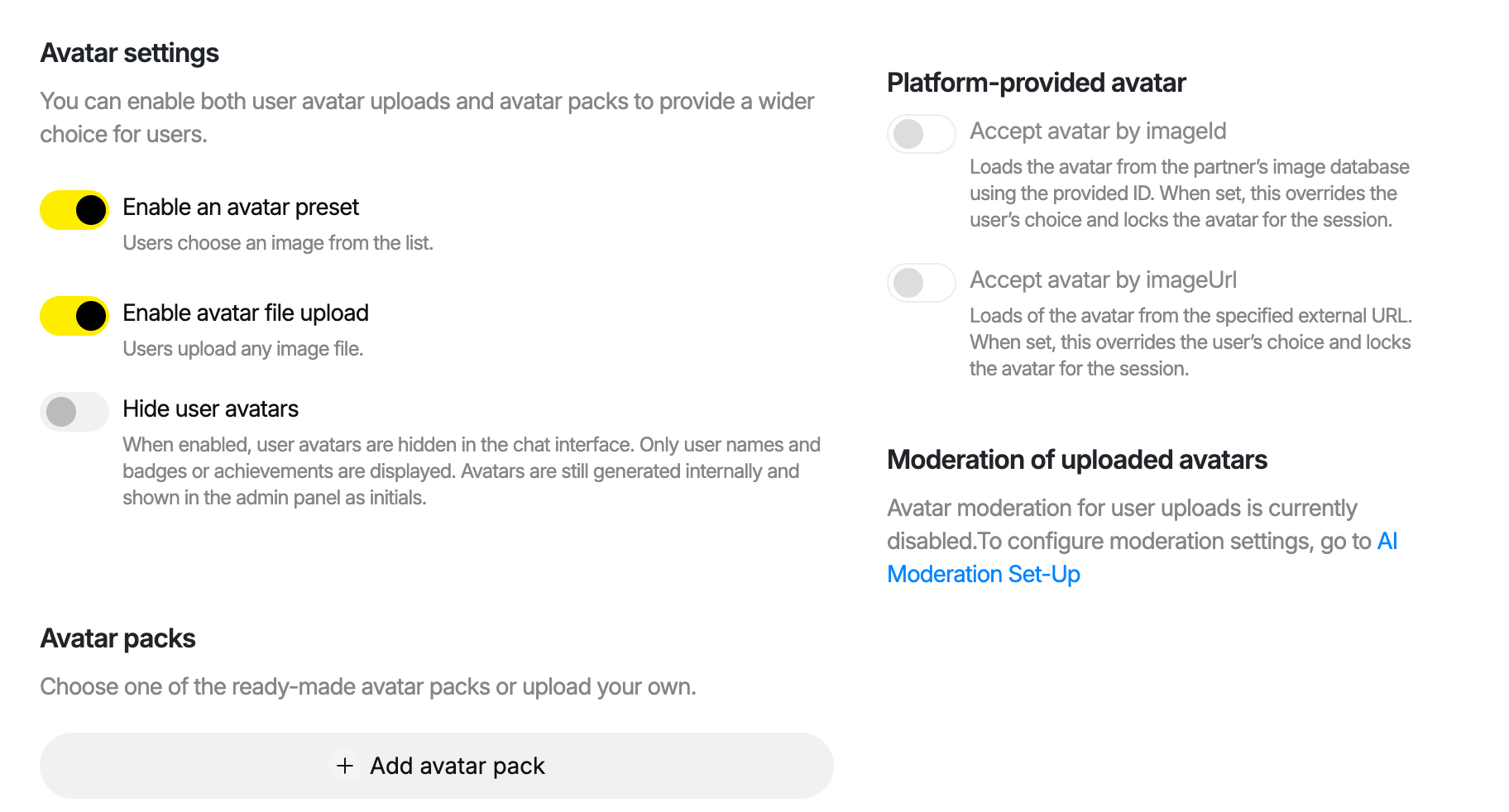The width and height of the screenshot is (1509, 812).
Task: Click the Avatar packs heading
Action: click(118, 638)
